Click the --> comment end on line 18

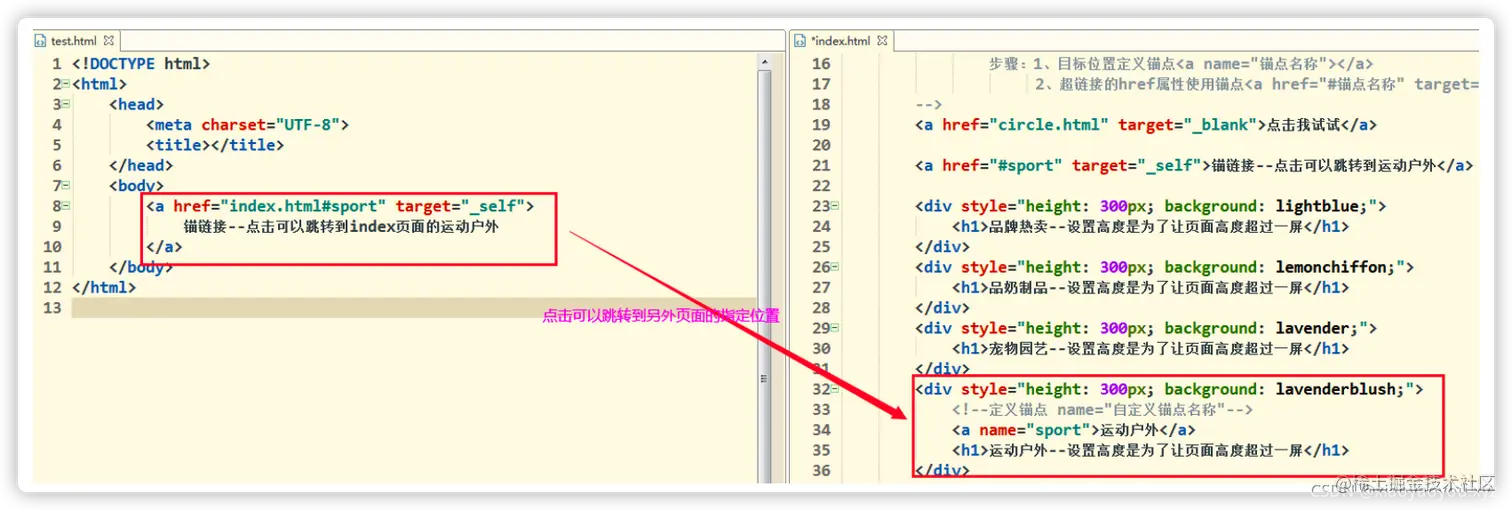click(929, 104)
